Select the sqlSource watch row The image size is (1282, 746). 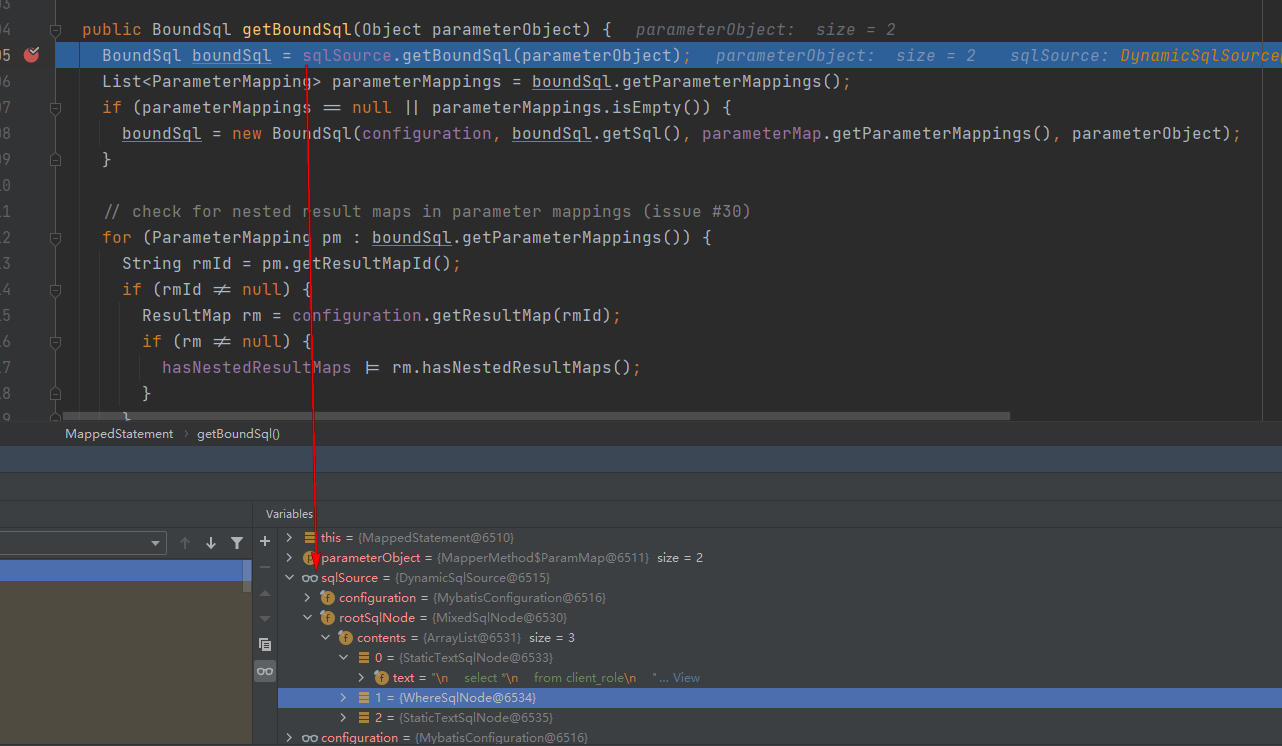(780, 578)
